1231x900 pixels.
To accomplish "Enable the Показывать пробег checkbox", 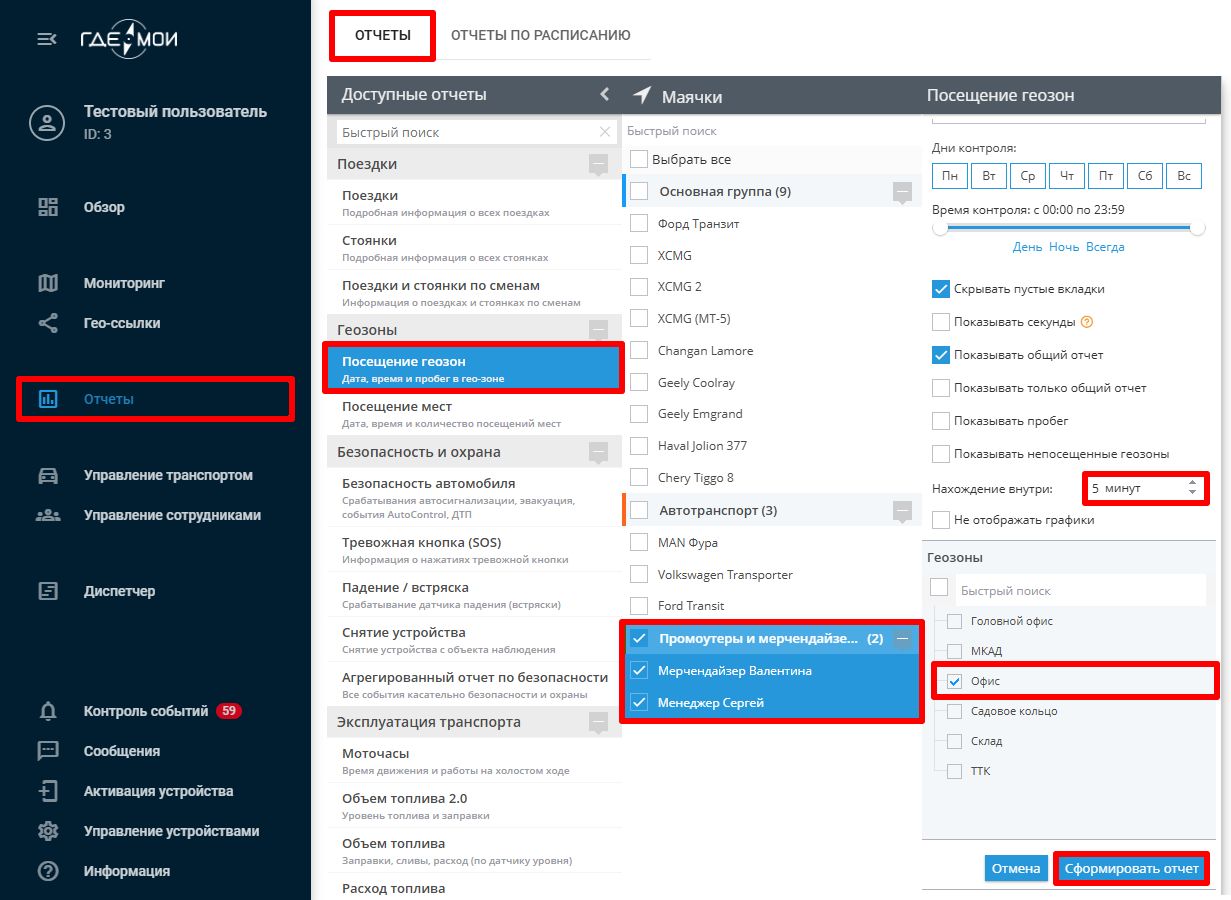I will point(940,421).
